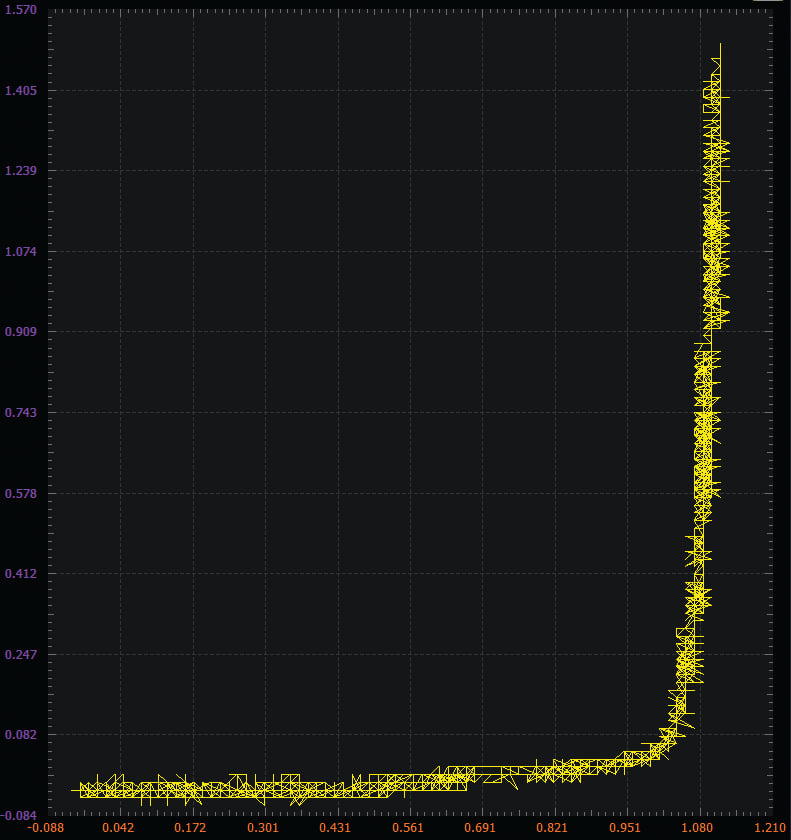Click x-axis tick label 0.951
Screen dimensions: 791x840
[625, 828]
